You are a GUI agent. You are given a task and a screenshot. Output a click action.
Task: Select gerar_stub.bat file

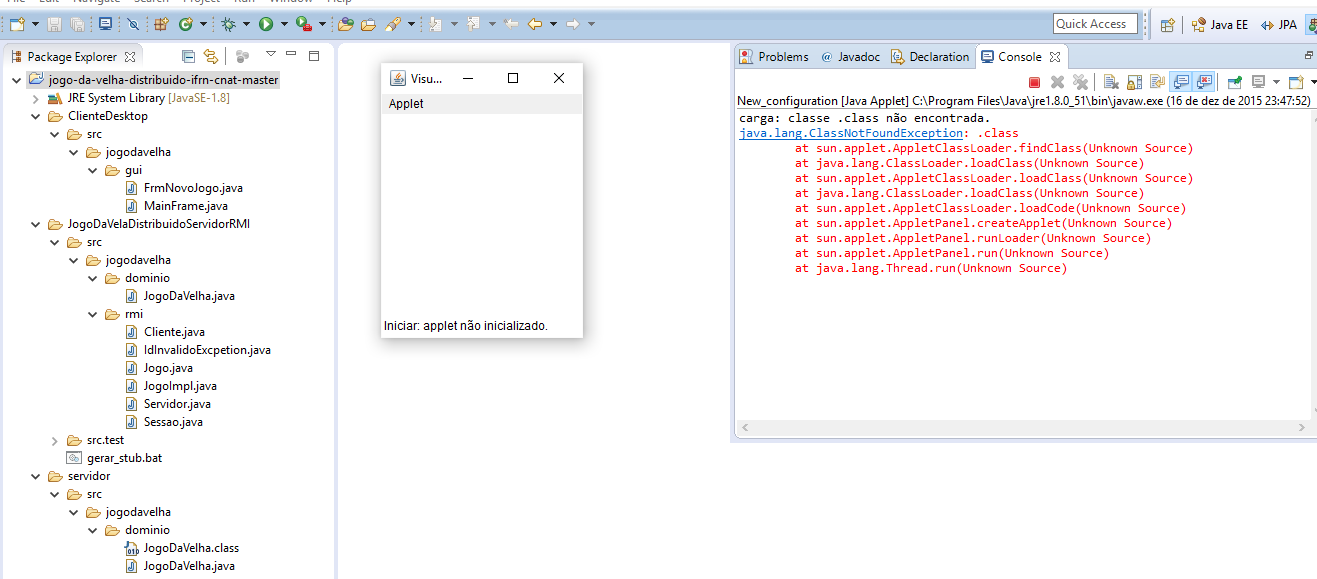click(x=114, y=458)
